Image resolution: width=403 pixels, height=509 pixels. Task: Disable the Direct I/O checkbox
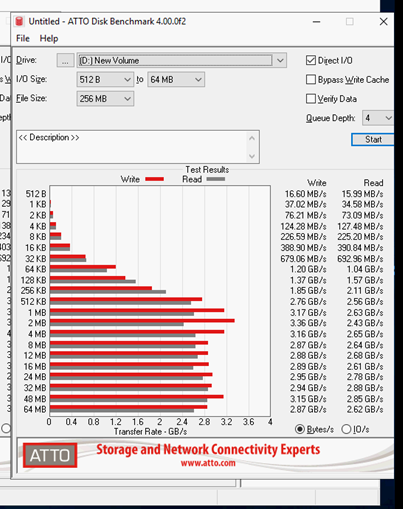click(x=311, y=60)
